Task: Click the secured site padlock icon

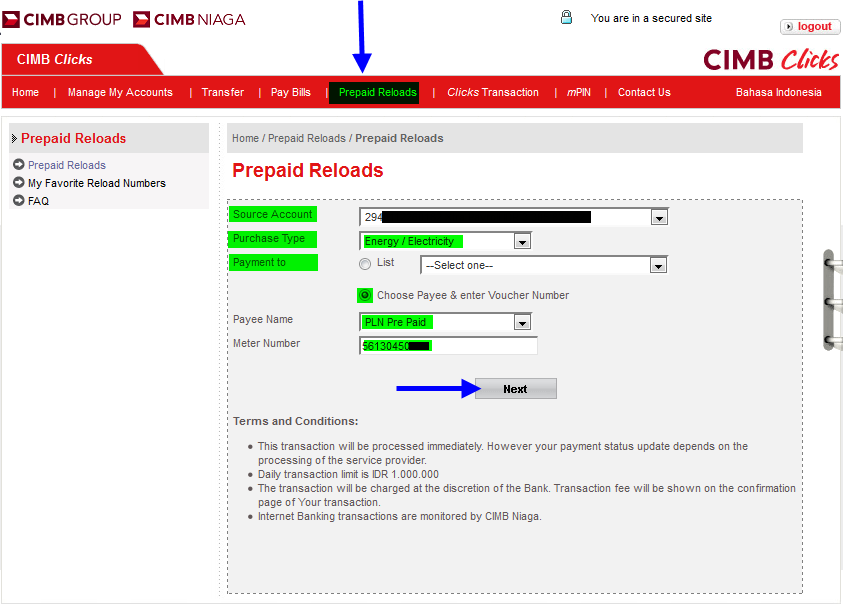Action: point(566,17)
